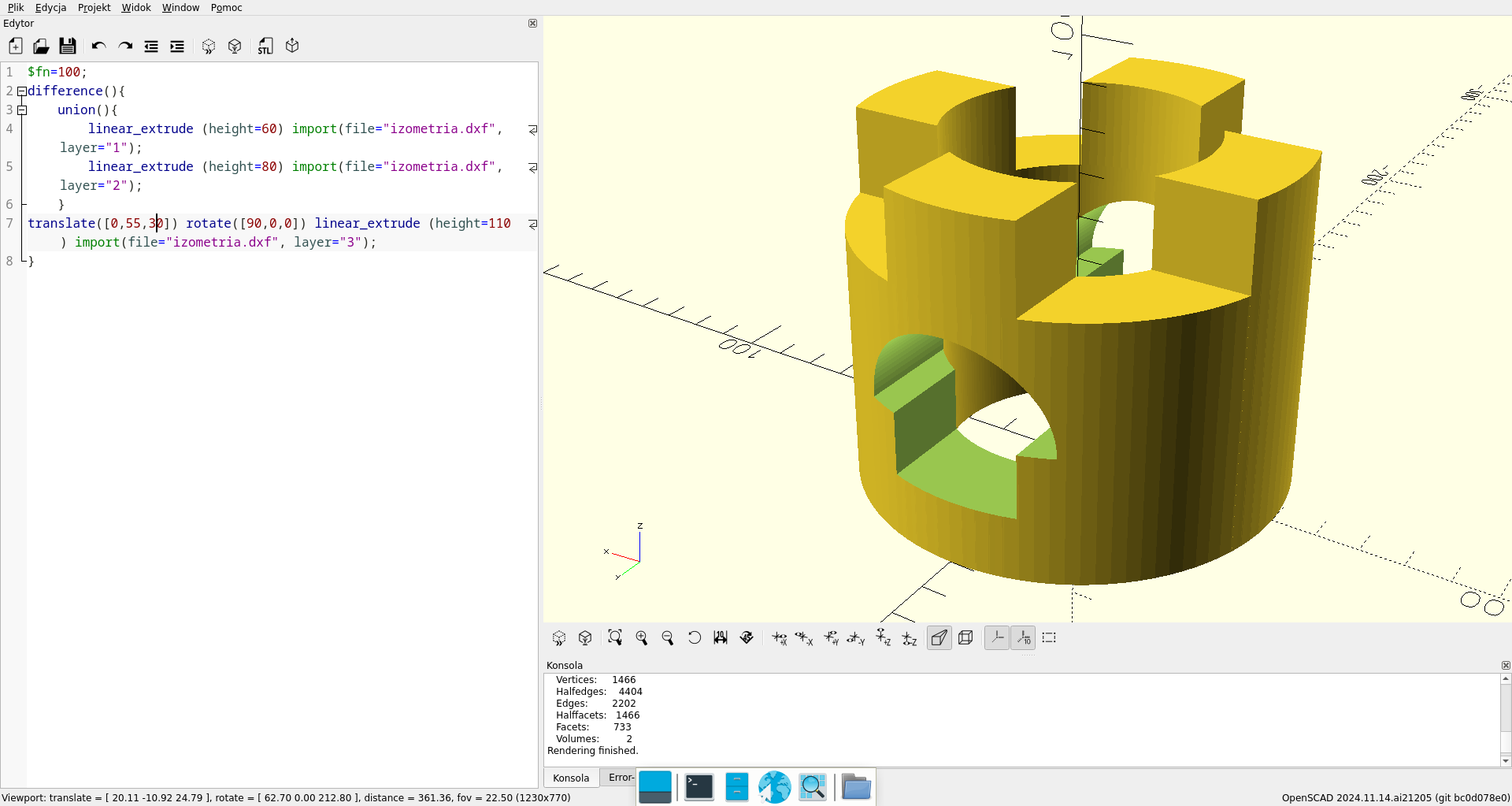Viewport: 1512px width, 806px height.
Task: Toggle Orthogonal projection mode
Action: point(966,638)
